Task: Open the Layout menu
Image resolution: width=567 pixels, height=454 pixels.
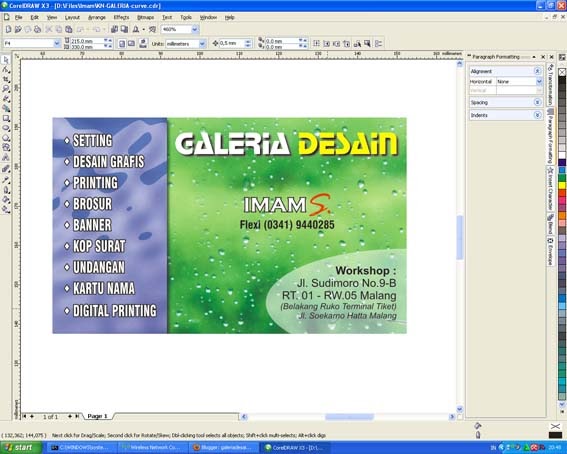Action: pyautogui.click(x=72, y=17)
